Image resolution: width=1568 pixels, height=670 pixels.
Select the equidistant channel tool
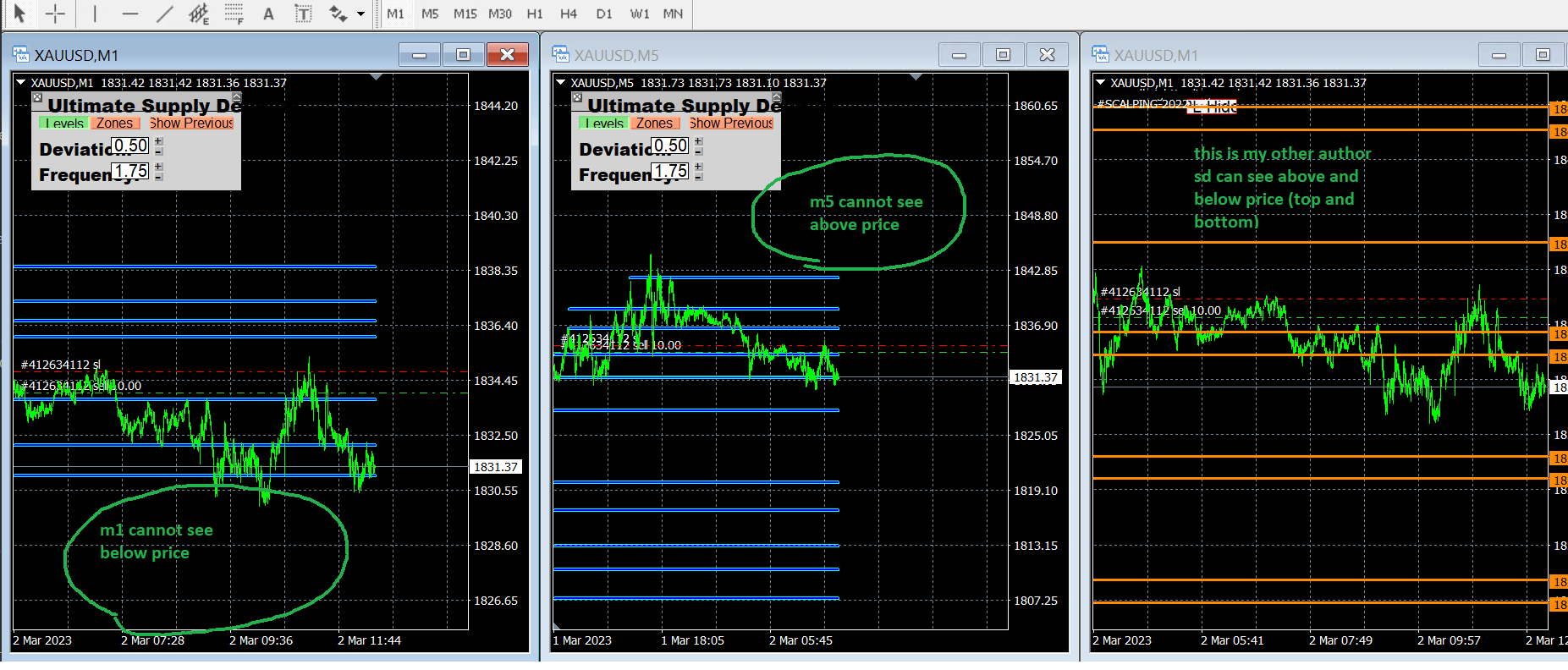point(199,14)
